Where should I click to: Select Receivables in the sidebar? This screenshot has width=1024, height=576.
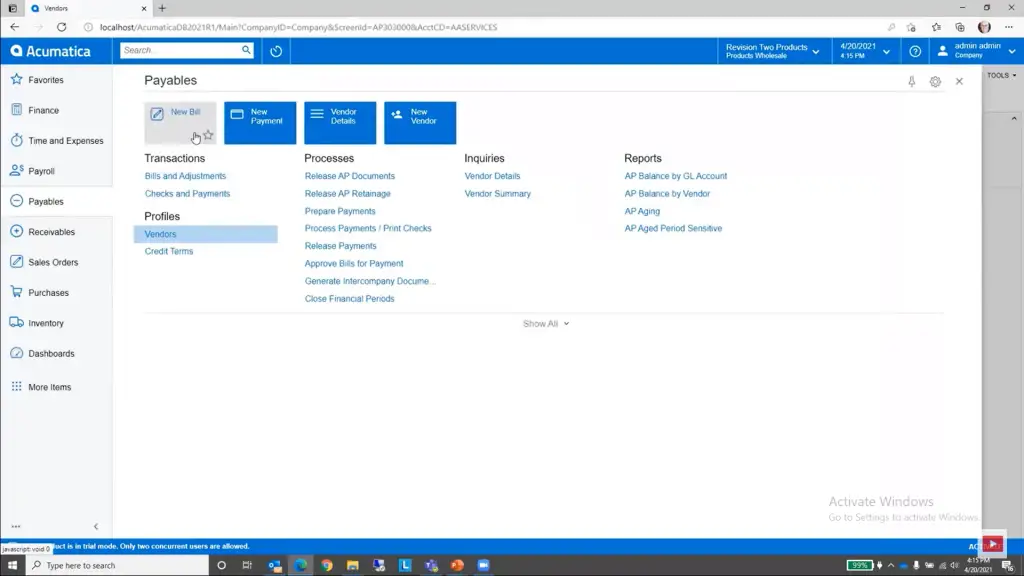(52, 232)
